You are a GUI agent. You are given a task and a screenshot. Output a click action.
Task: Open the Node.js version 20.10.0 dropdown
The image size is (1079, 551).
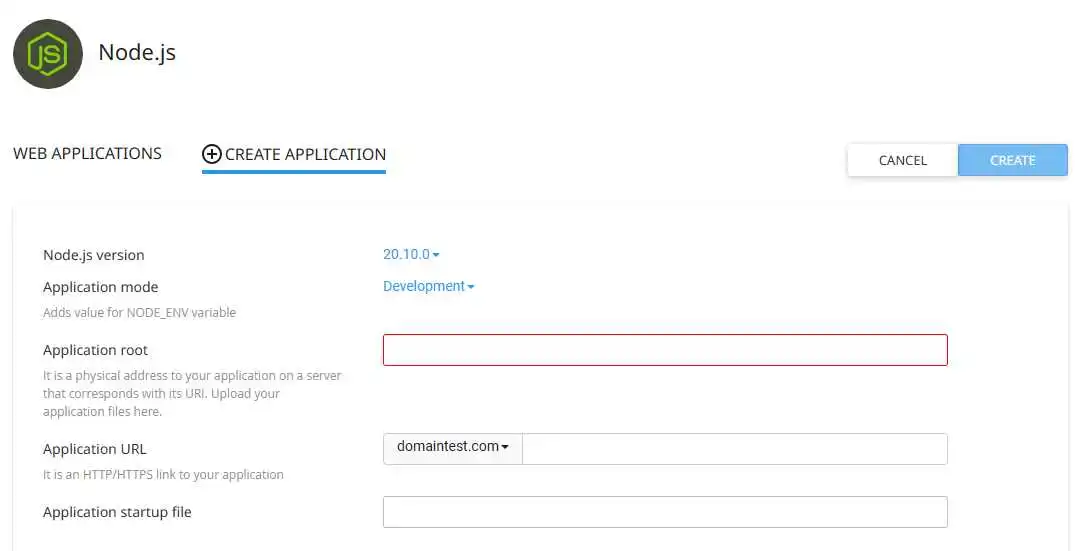point(411,255)
